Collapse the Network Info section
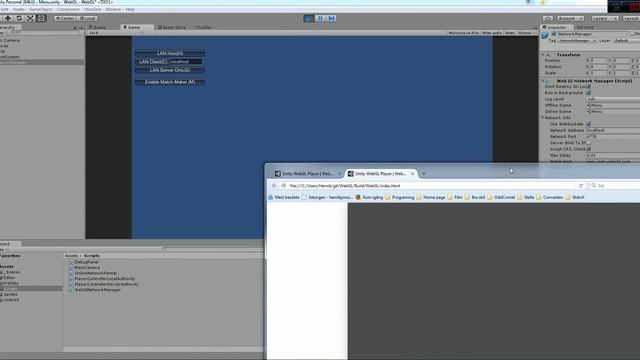 point(543,118)
